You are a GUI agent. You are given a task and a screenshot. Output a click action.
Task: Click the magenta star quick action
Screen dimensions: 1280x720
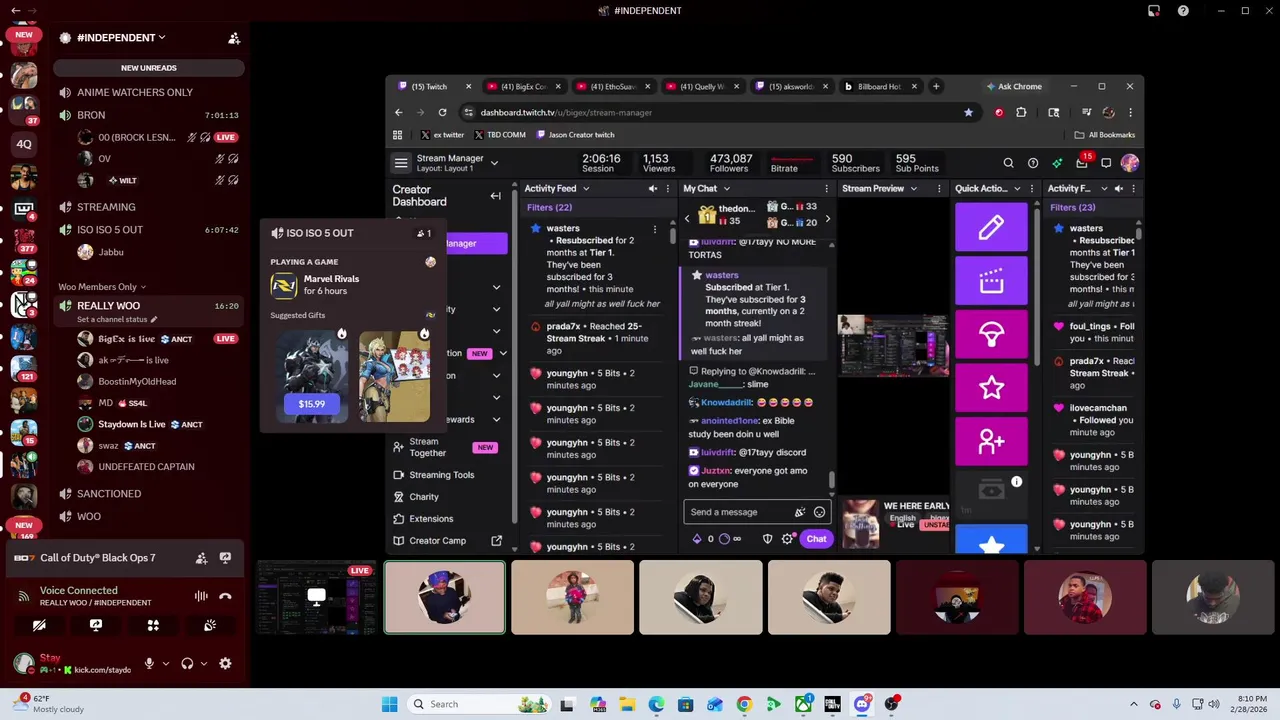991,388
